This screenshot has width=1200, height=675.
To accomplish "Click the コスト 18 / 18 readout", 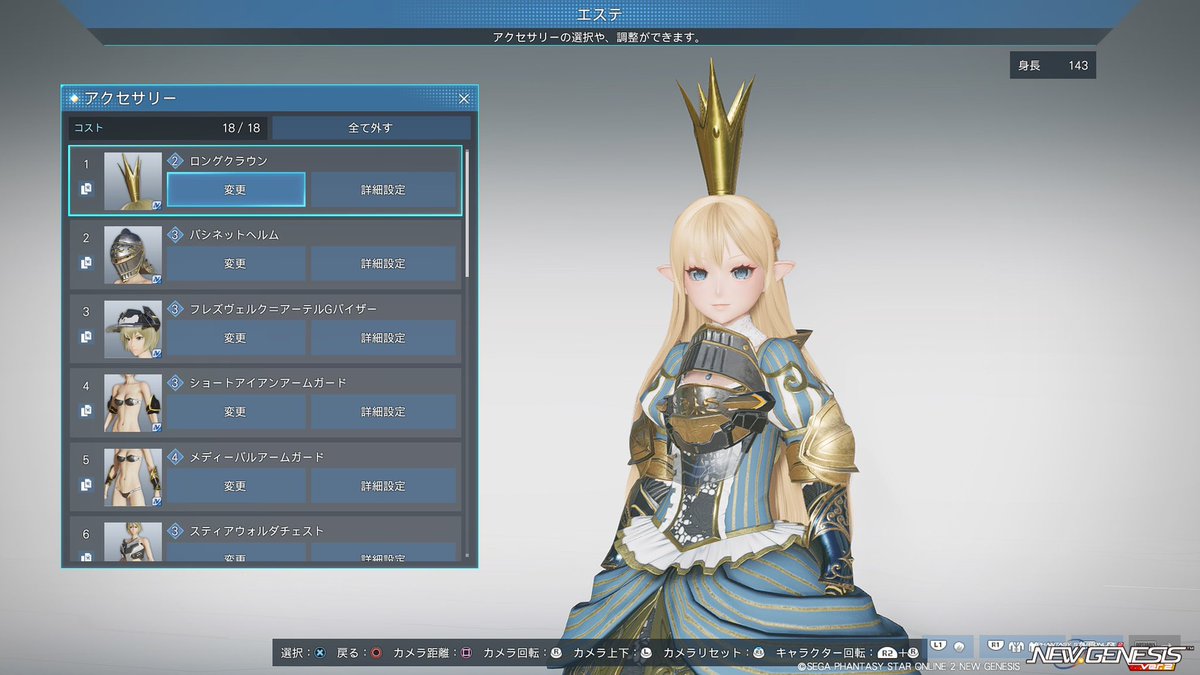I will point(167,128).
